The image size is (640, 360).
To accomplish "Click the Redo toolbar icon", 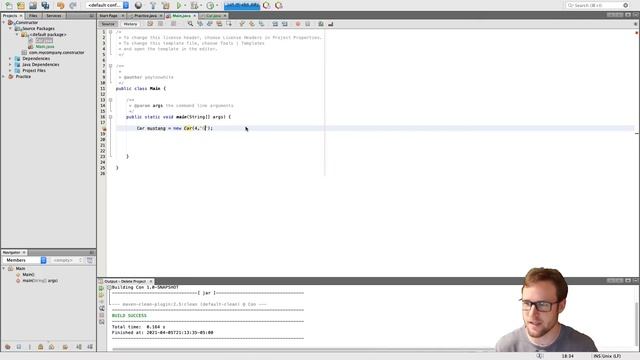I will tap(73, 5).
